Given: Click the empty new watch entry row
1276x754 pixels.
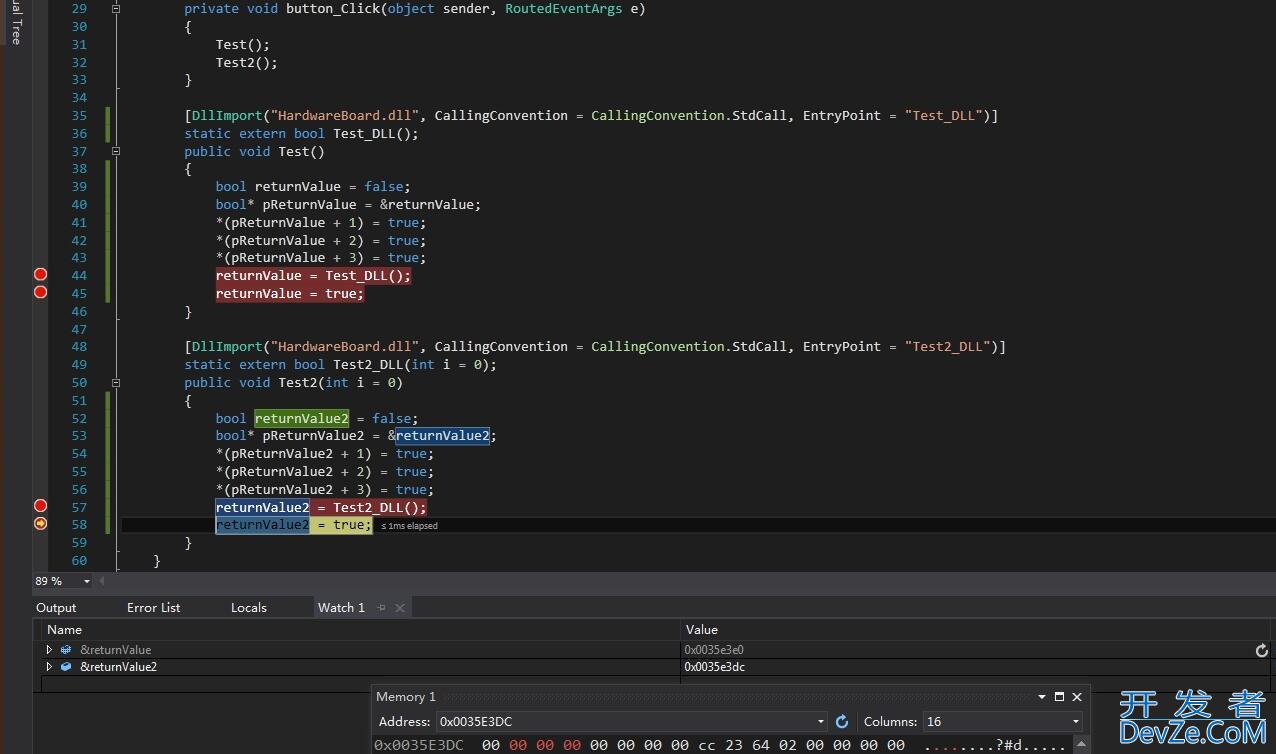Looking at the screenshot, I should click(x=360, y=682).
